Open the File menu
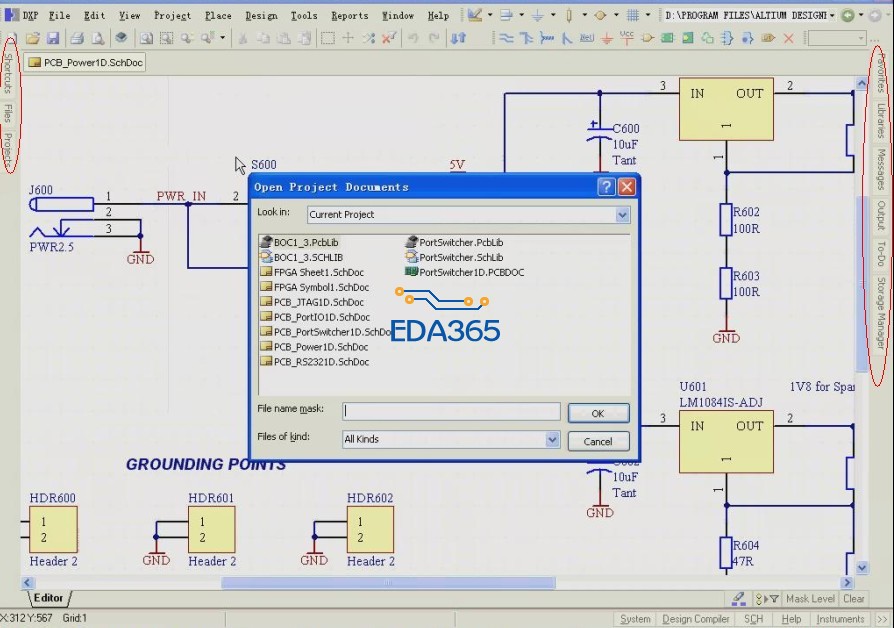894x628 pixels. pos(59,15)
